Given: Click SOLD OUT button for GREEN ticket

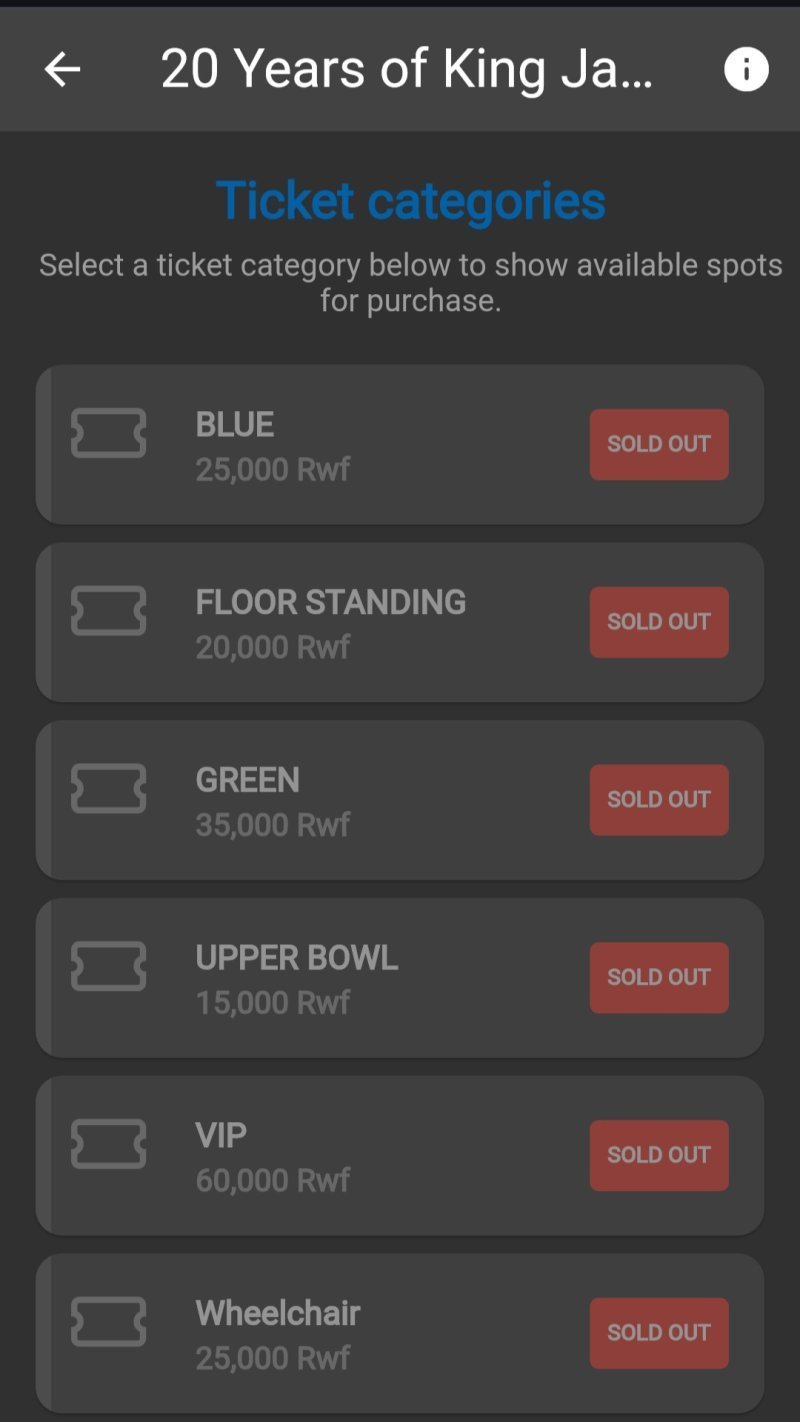Looking at the screenshot, I should tap(659, 800).
